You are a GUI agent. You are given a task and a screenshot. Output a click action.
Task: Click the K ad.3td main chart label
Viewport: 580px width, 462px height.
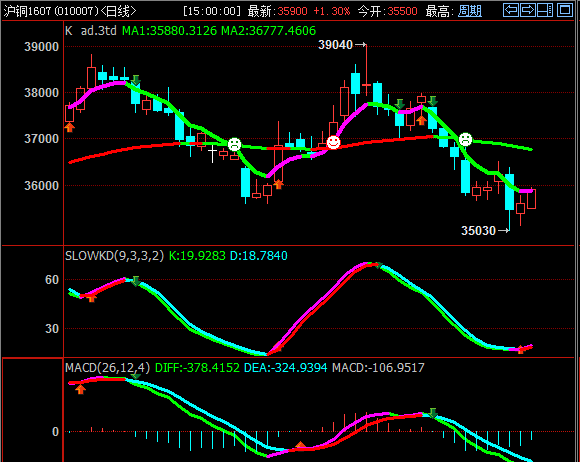coord(91,30)
